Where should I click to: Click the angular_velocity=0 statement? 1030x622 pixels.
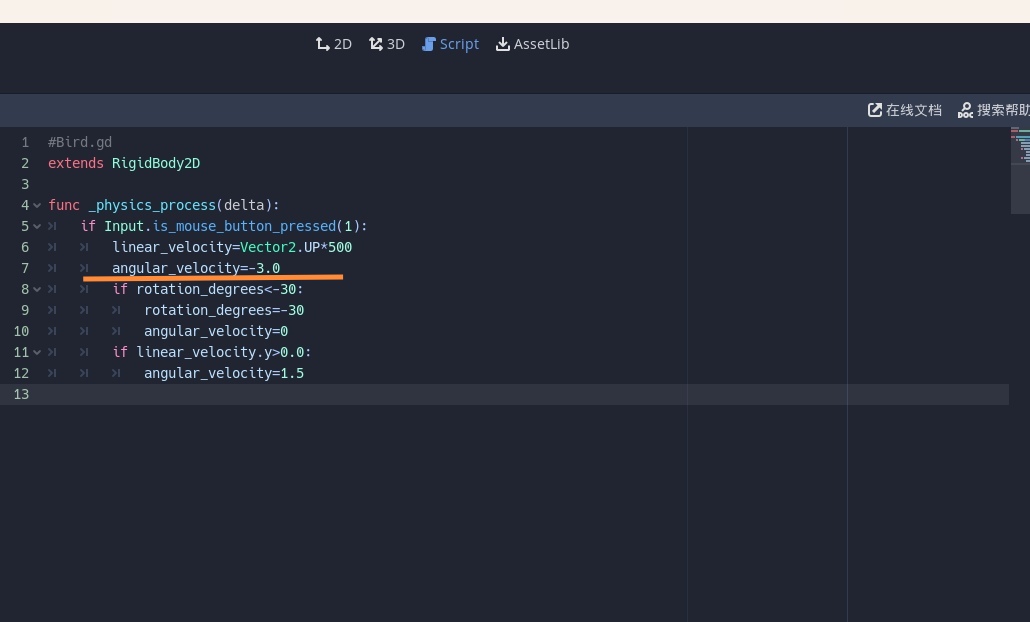216,332
